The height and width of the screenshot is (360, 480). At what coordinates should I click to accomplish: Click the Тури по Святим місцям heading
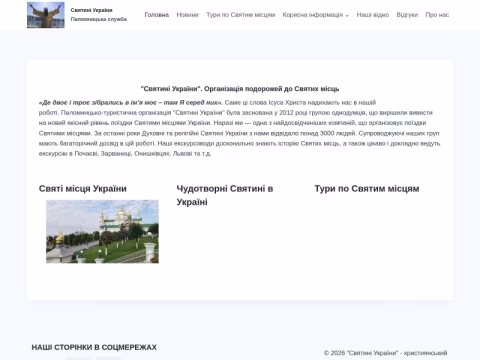(x=367, y=189)
